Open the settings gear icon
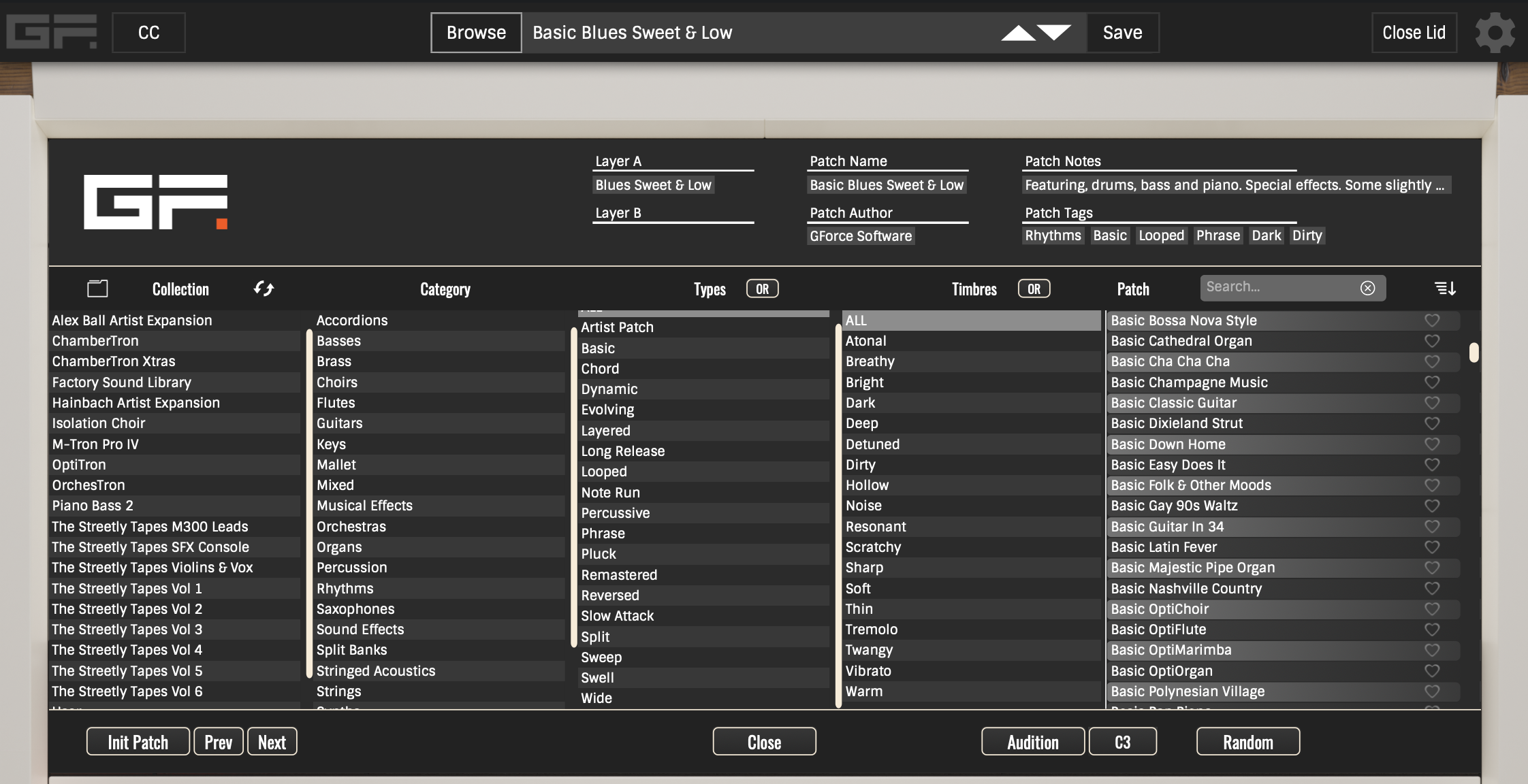Image resolution: width=1528 pixels, height=784 pixels. point(1494,33)
